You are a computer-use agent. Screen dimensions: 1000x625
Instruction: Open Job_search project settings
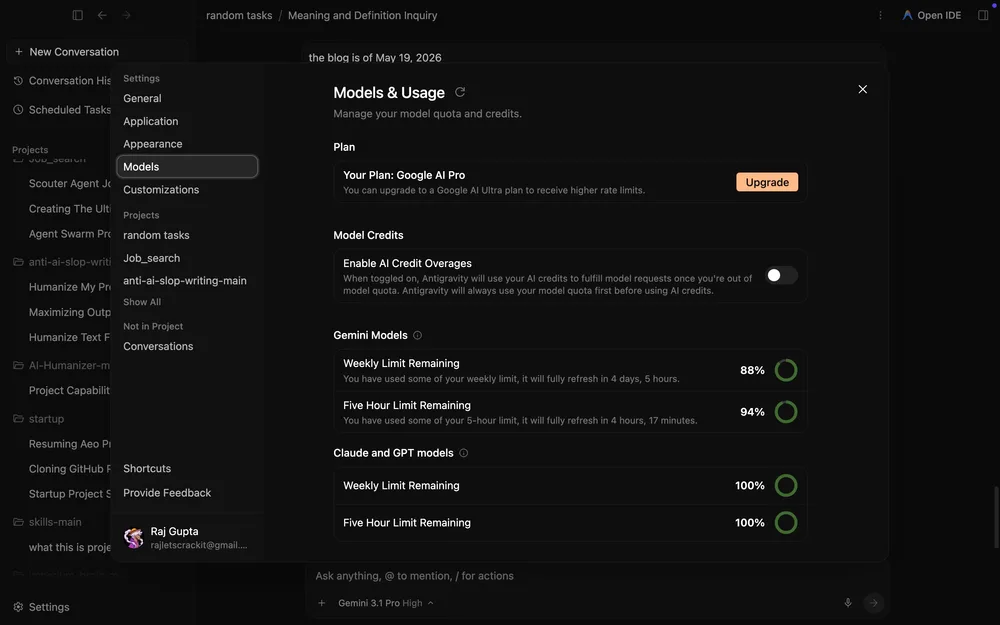[x=187, y=258]
